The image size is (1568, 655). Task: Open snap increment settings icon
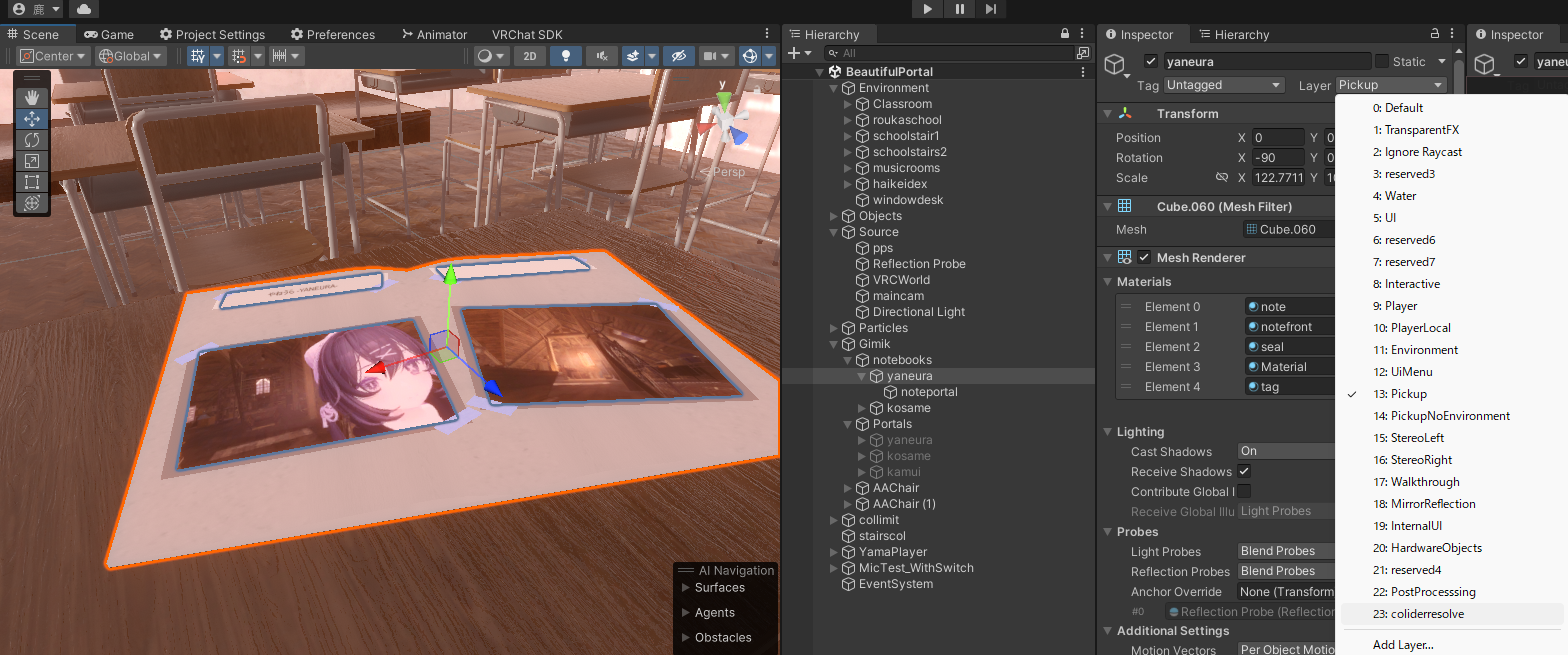click(x=280, y=56)
